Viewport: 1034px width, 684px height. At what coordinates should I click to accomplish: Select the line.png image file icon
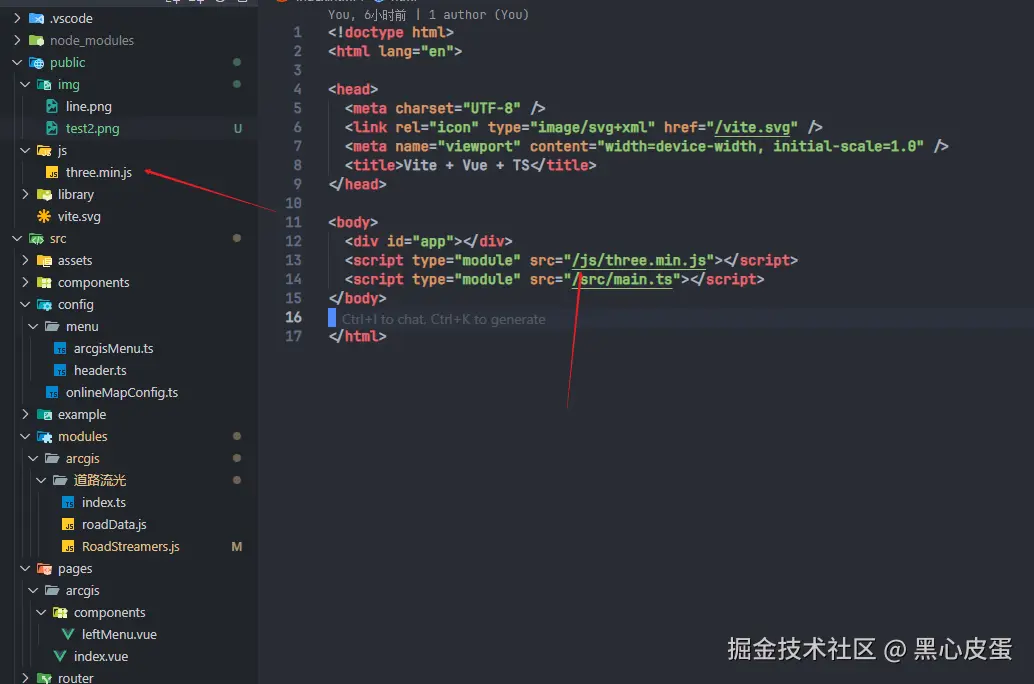(51, 106)
